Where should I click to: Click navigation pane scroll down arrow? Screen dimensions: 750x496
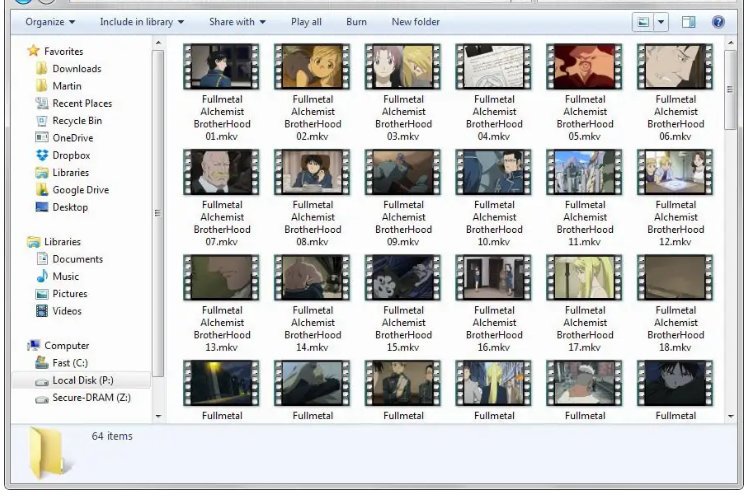(x=158, y=417)
